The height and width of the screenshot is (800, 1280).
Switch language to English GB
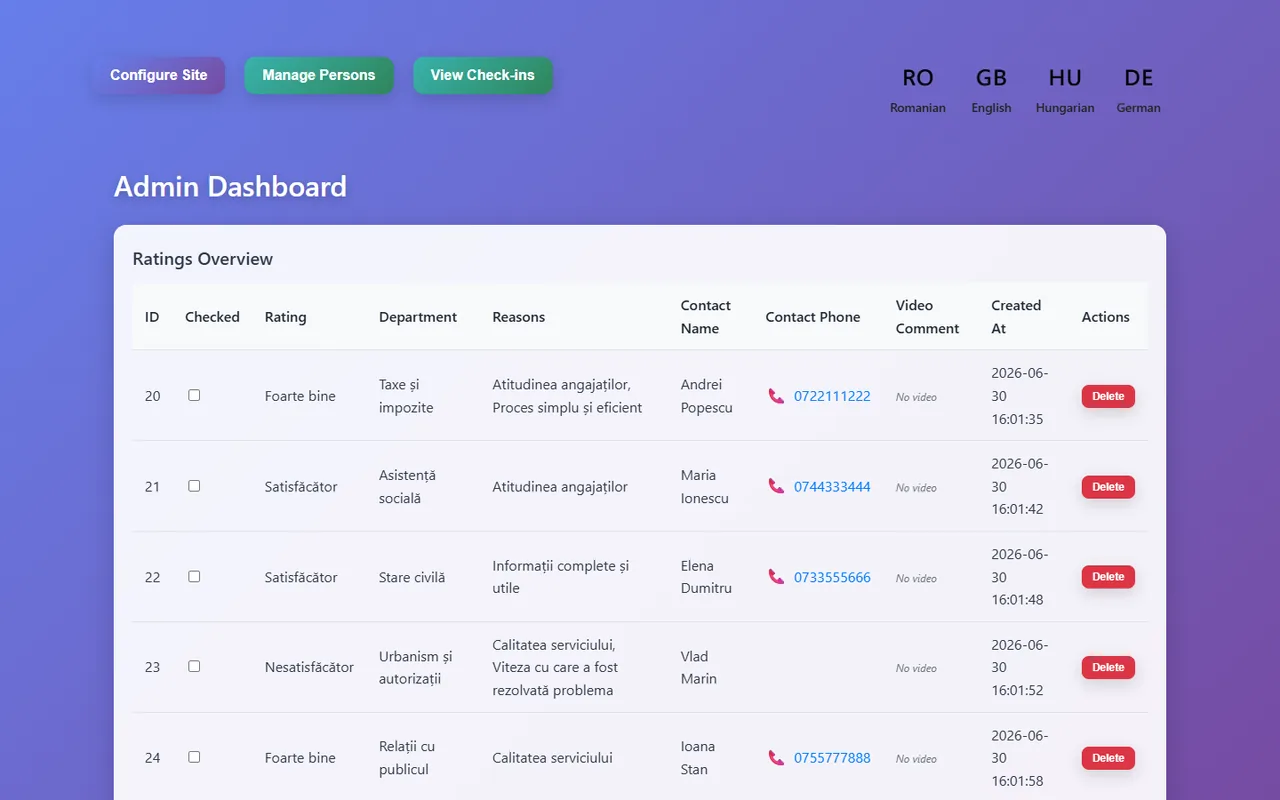pyautogui.click(x=991, y=90)
